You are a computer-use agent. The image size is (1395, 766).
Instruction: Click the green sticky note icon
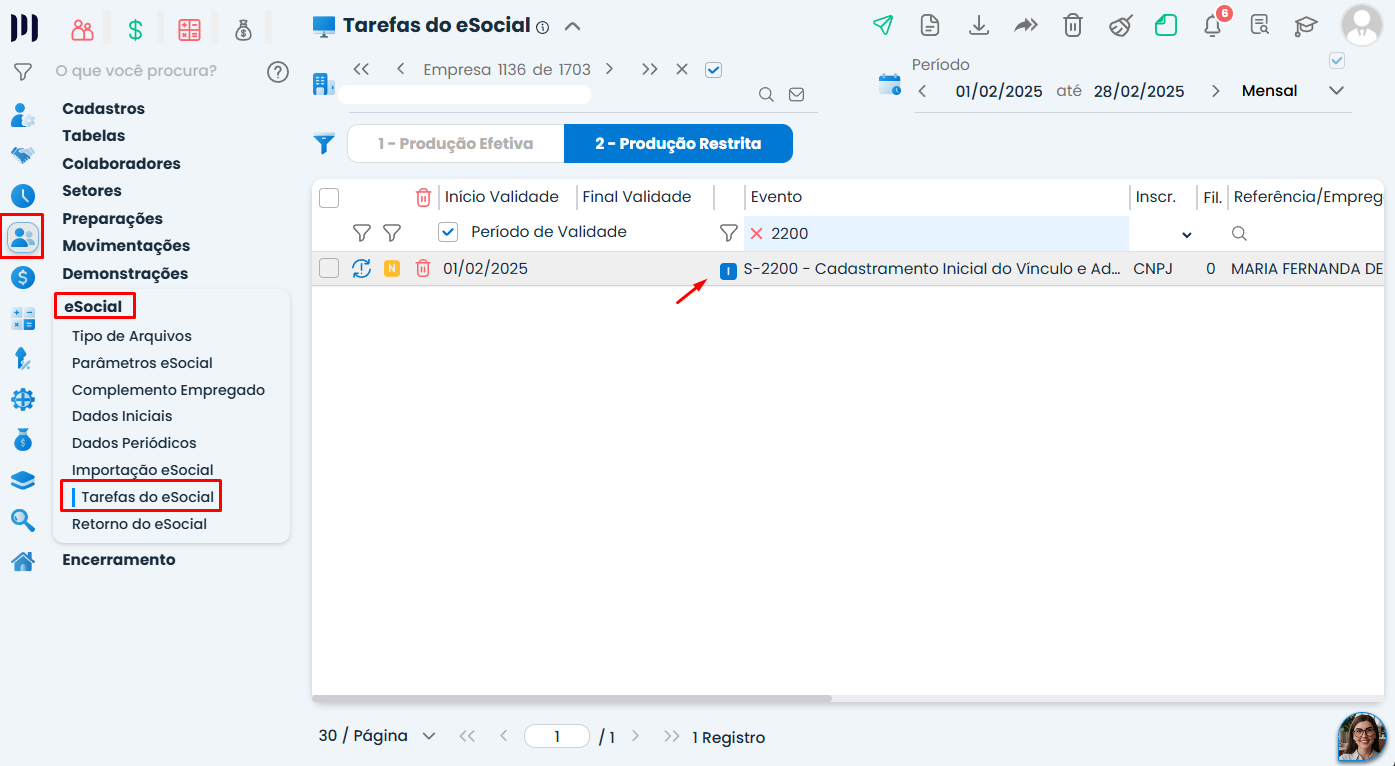pyautogui.click(x=1166, y=26)
